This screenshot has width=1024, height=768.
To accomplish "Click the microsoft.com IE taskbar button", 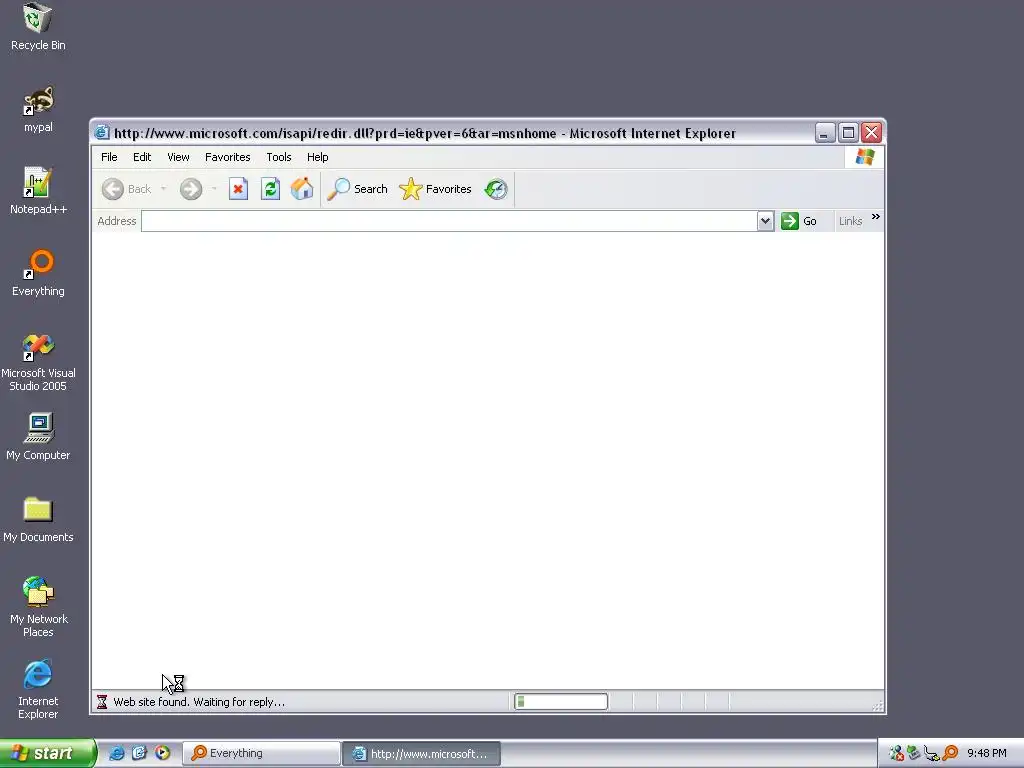I will click(x=421, y=753).
